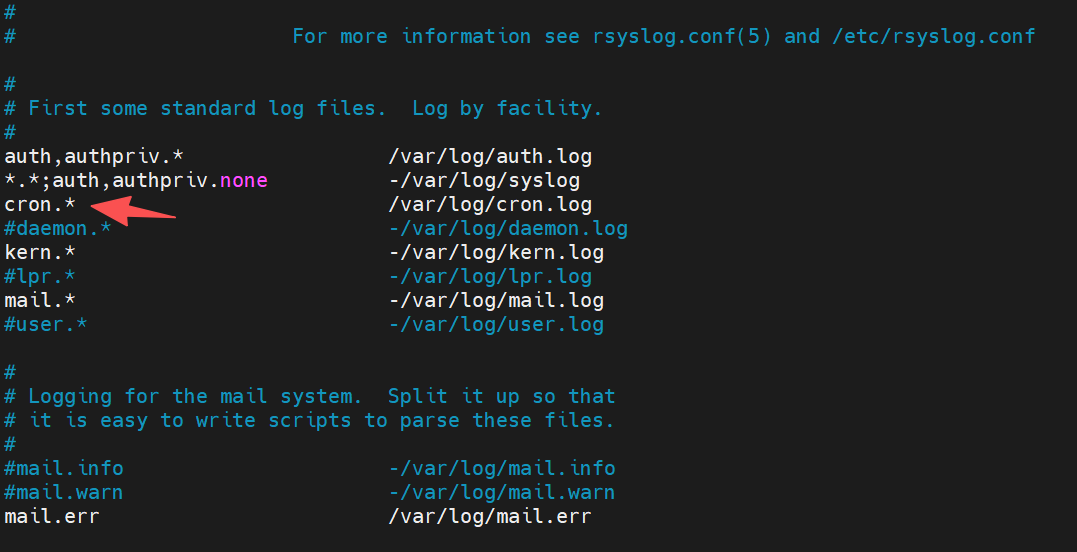Place cursor on auth,authpriv.* selector
1077x552 pixels.
tap(94, 157)
